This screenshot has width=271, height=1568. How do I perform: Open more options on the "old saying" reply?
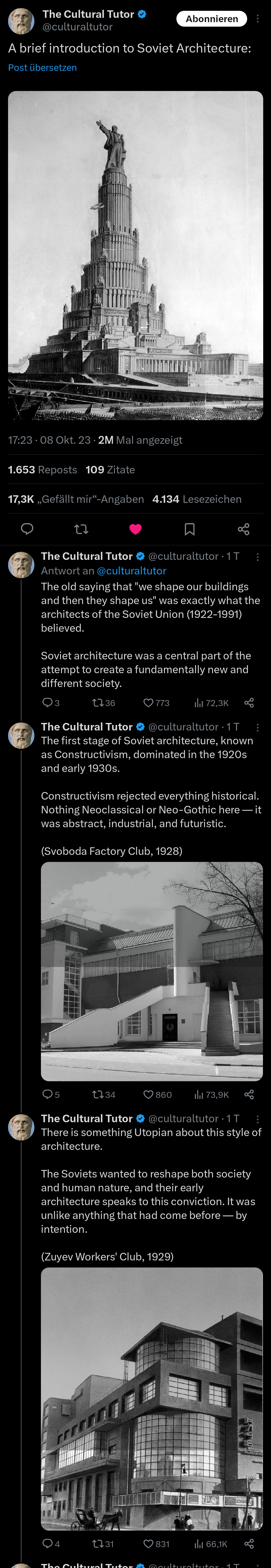(x=258, y=556)
